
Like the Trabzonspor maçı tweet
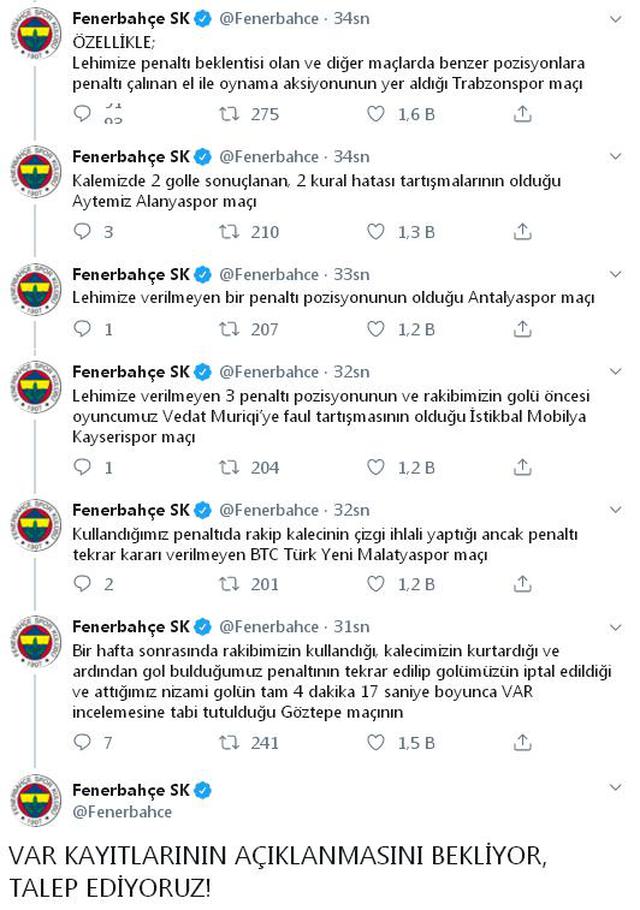[375, 114]
